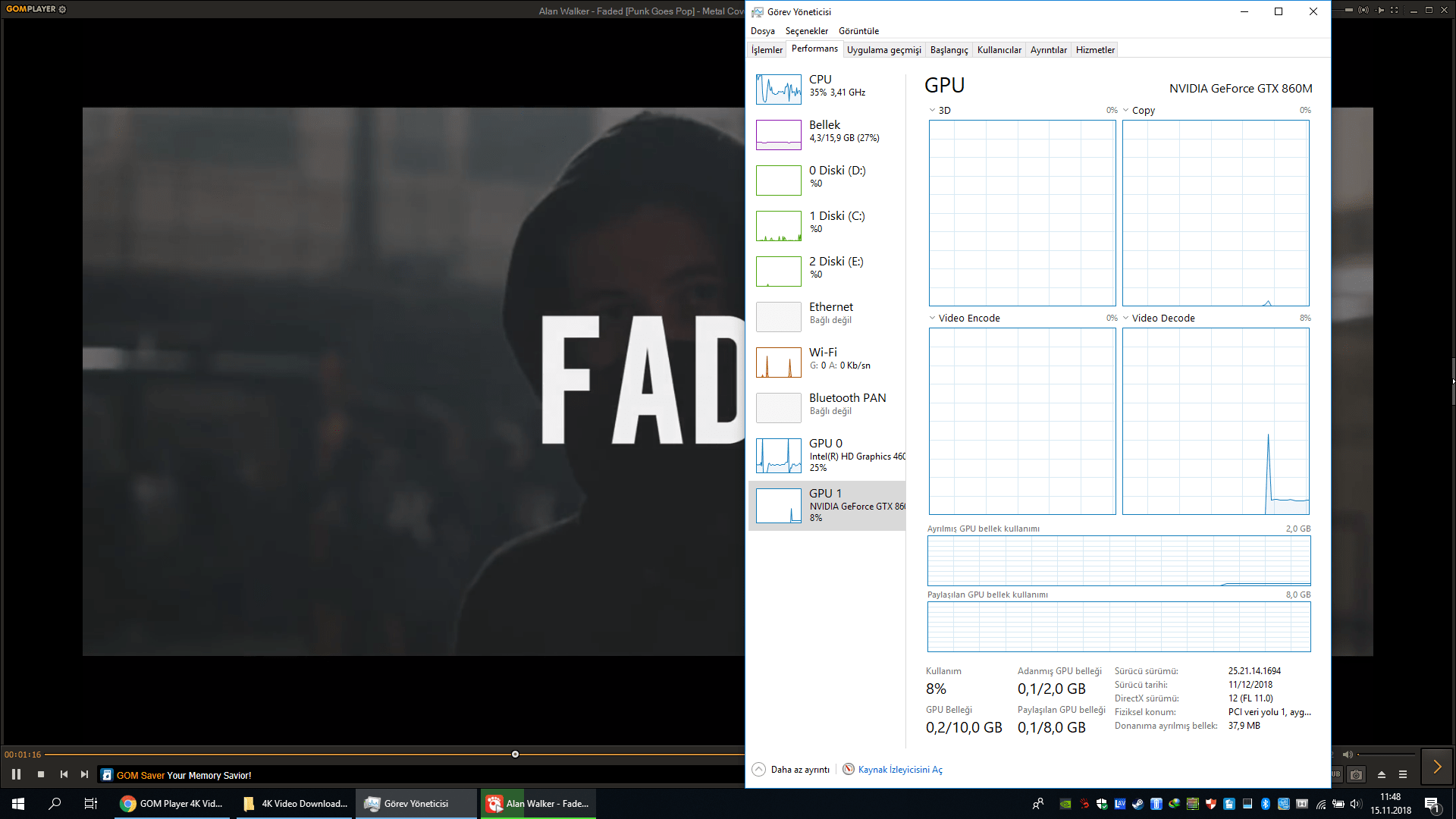
Task: Switch to Başlangıç tab
Action: click(x=949, y=50)
